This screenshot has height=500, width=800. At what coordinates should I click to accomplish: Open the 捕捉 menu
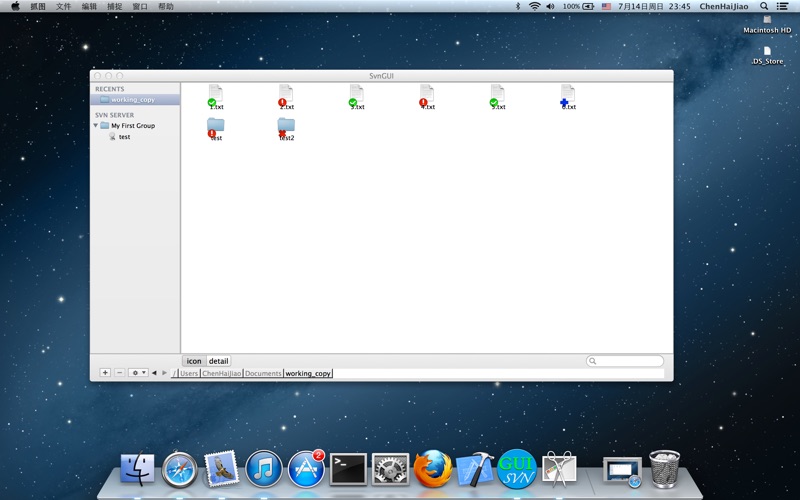(114, 6)
